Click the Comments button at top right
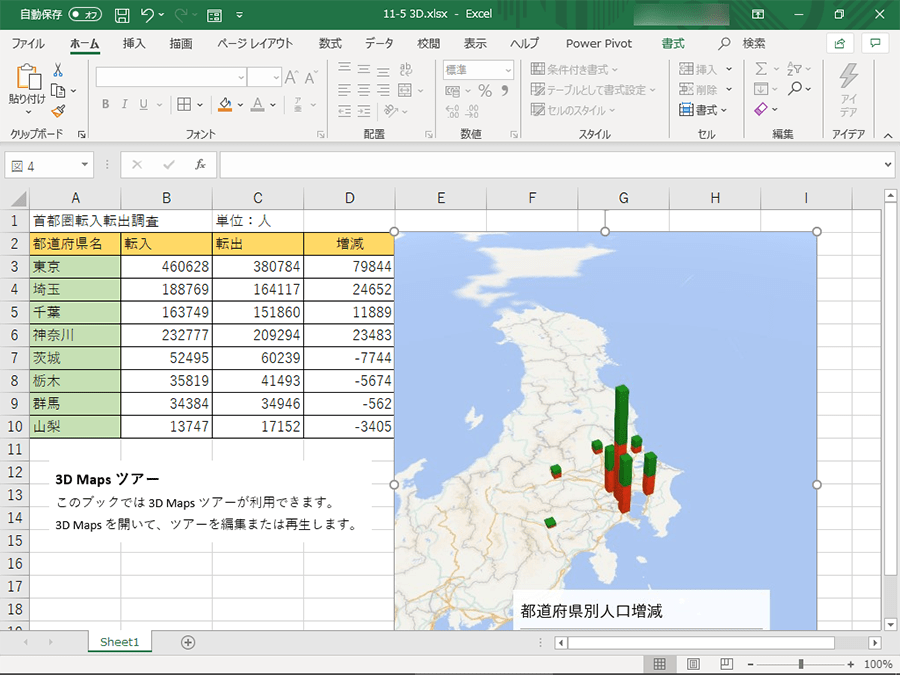Screen dimensions: 900x675 point(876,43)
